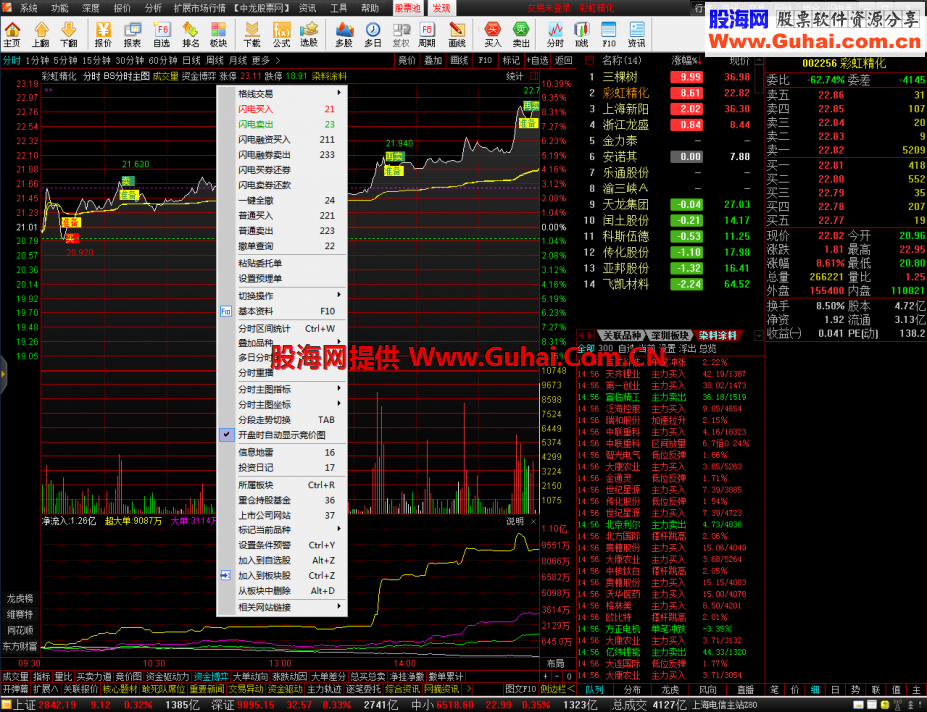This screenshot has height=712, width=927.
Task: Click the red 买入 buy icon
Action: click(492, 34)
